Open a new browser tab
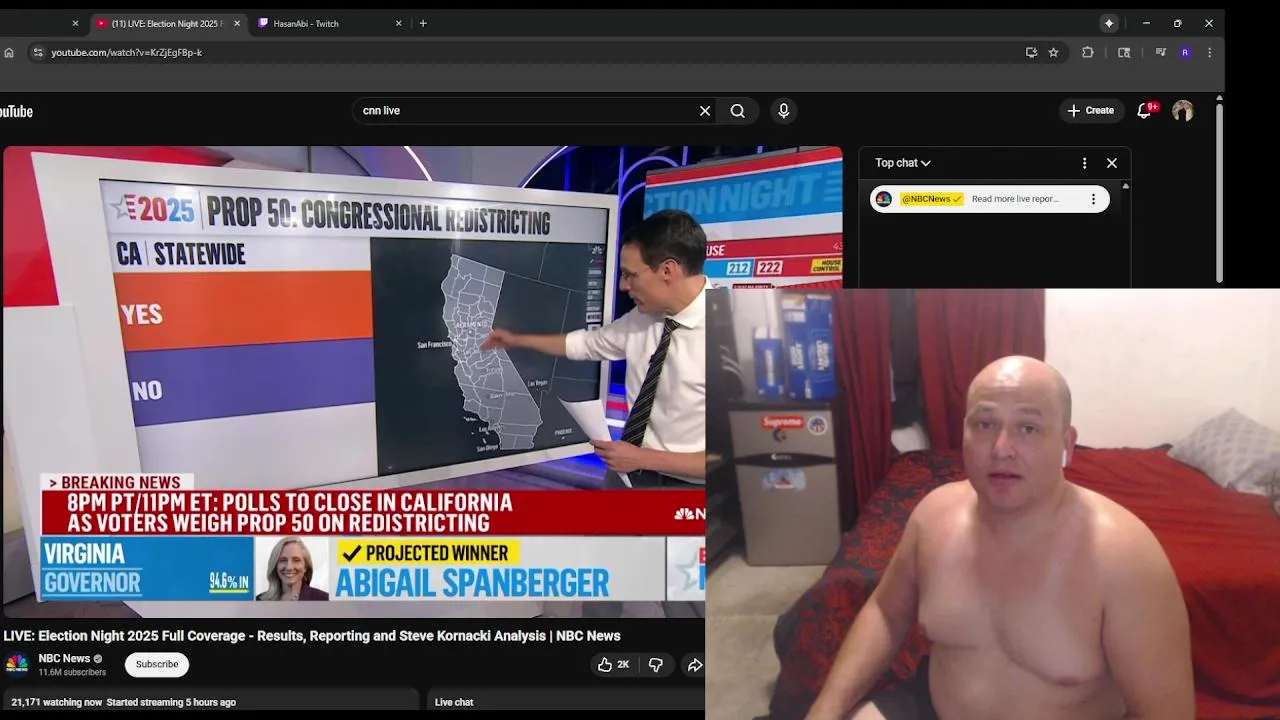Image resolution: width=1280 pixels, height=720 pixels. coord(423,23)
